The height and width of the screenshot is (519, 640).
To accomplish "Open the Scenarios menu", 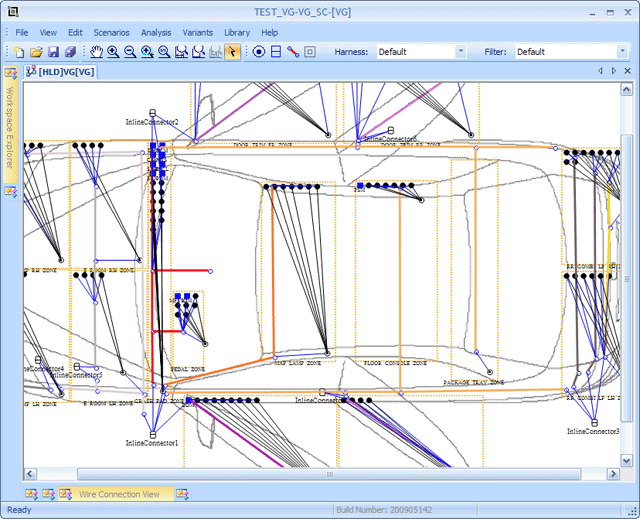I will point(111,32).
